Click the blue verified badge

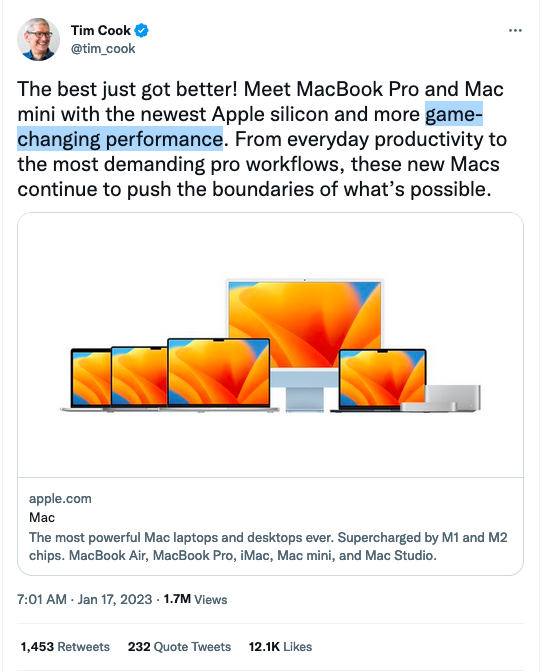point(141,30)
